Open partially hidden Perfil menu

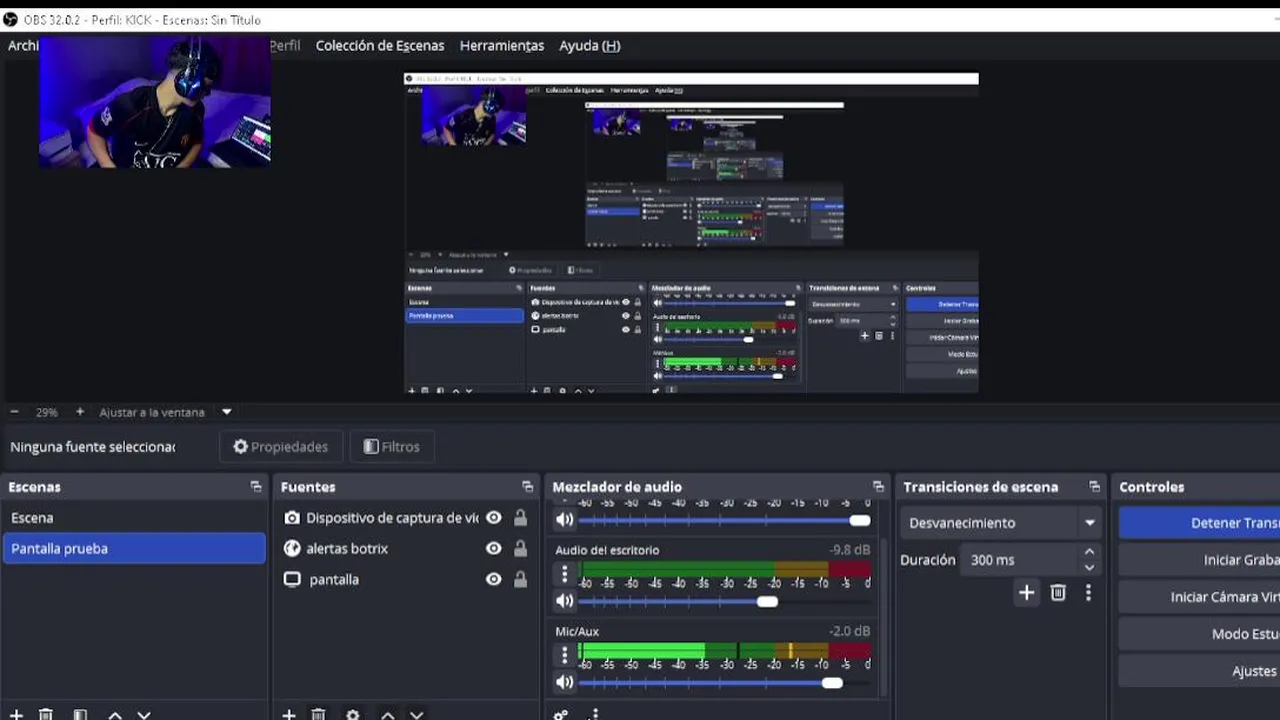[x=286, y=45]
